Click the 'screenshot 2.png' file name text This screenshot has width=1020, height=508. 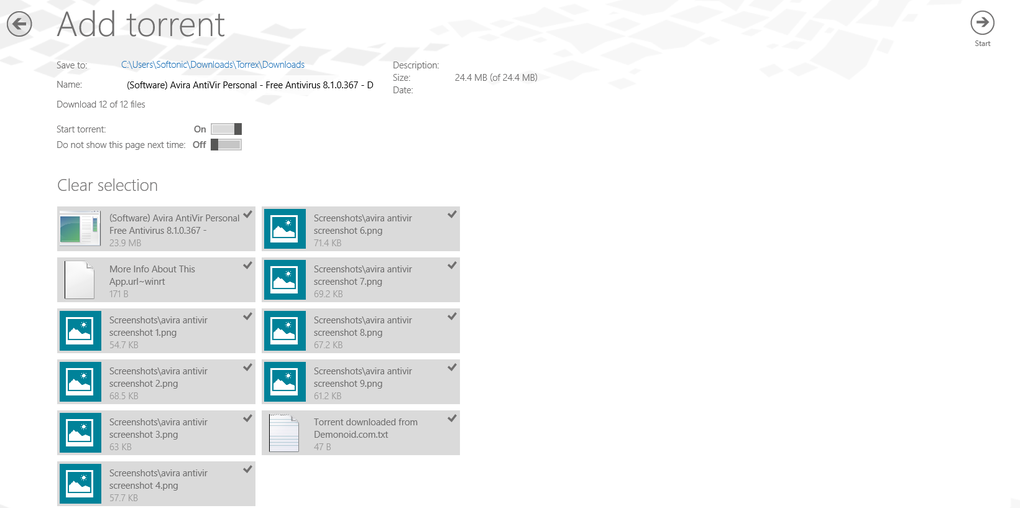pyautogui.click(x=159, y=377)
